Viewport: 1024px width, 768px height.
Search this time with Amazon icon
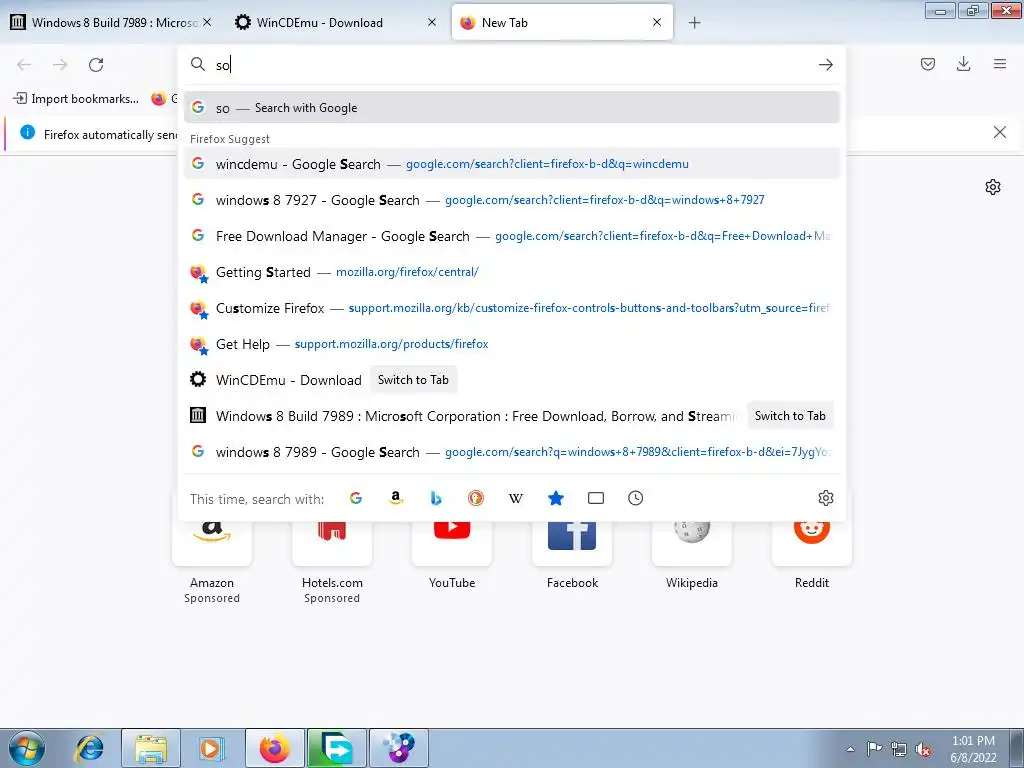point(396,498)
